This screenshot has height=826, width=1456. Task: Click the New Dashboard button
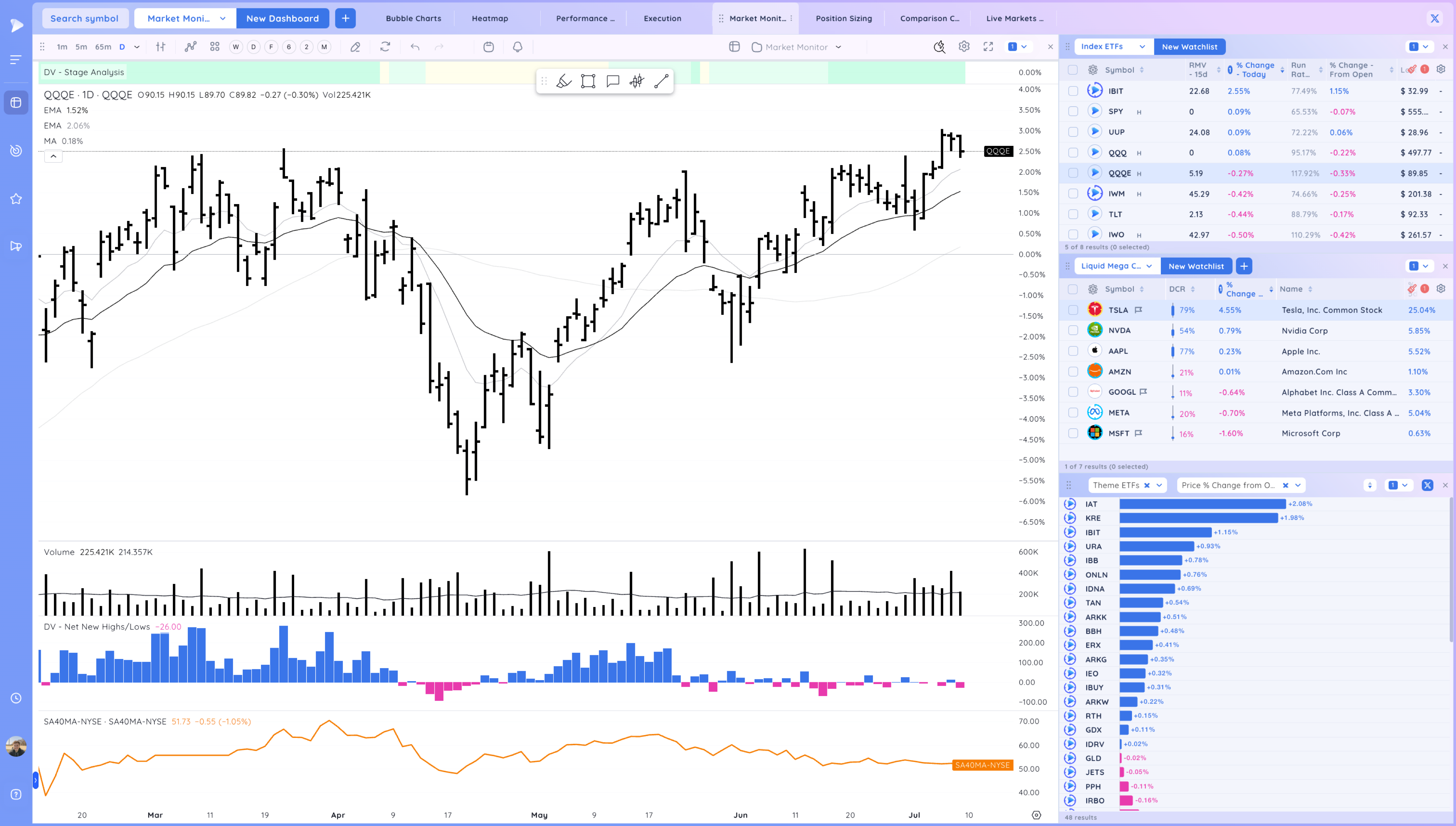click(x=282, y=18)
